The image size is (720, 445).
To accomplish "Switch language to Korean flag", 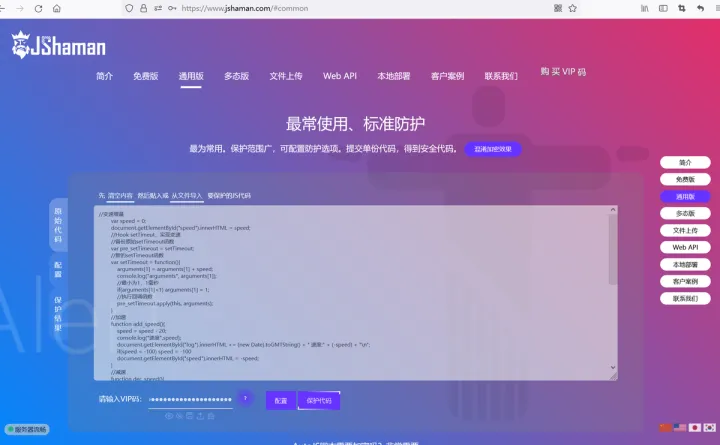I will point(709,428).
